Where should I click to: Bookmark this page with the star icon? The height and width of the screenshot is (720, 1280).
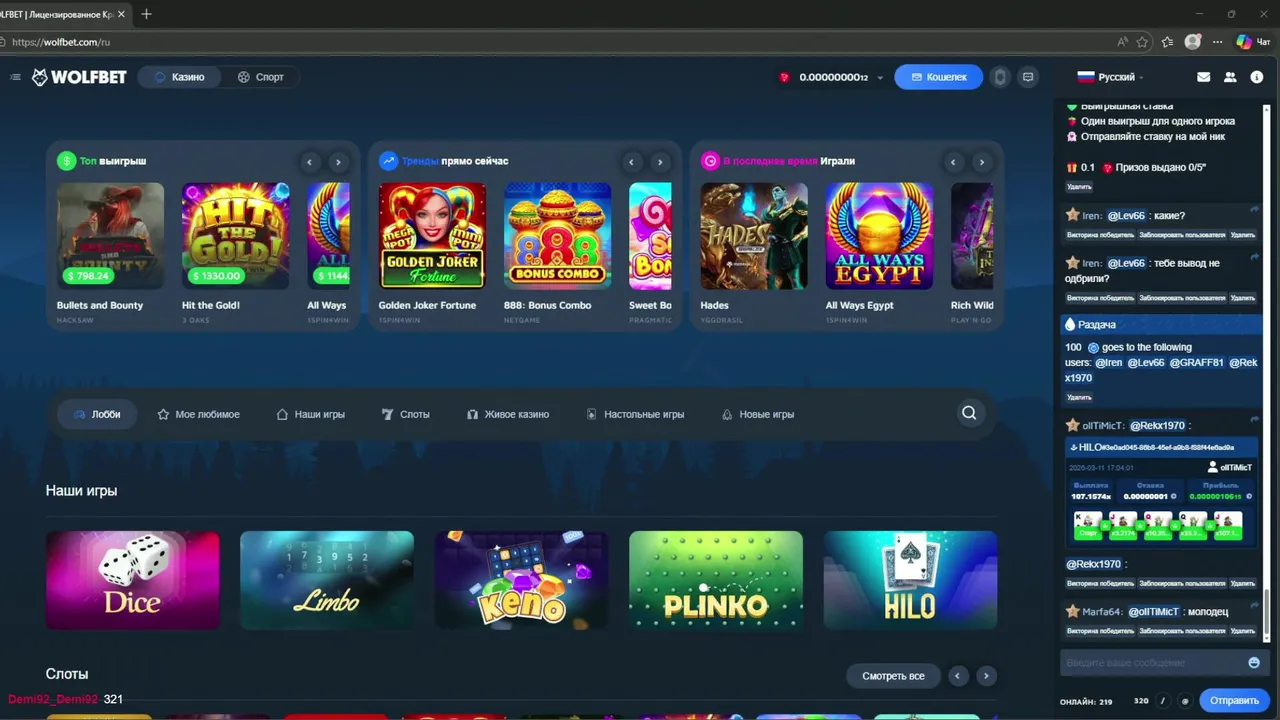tap(1142, 42)
